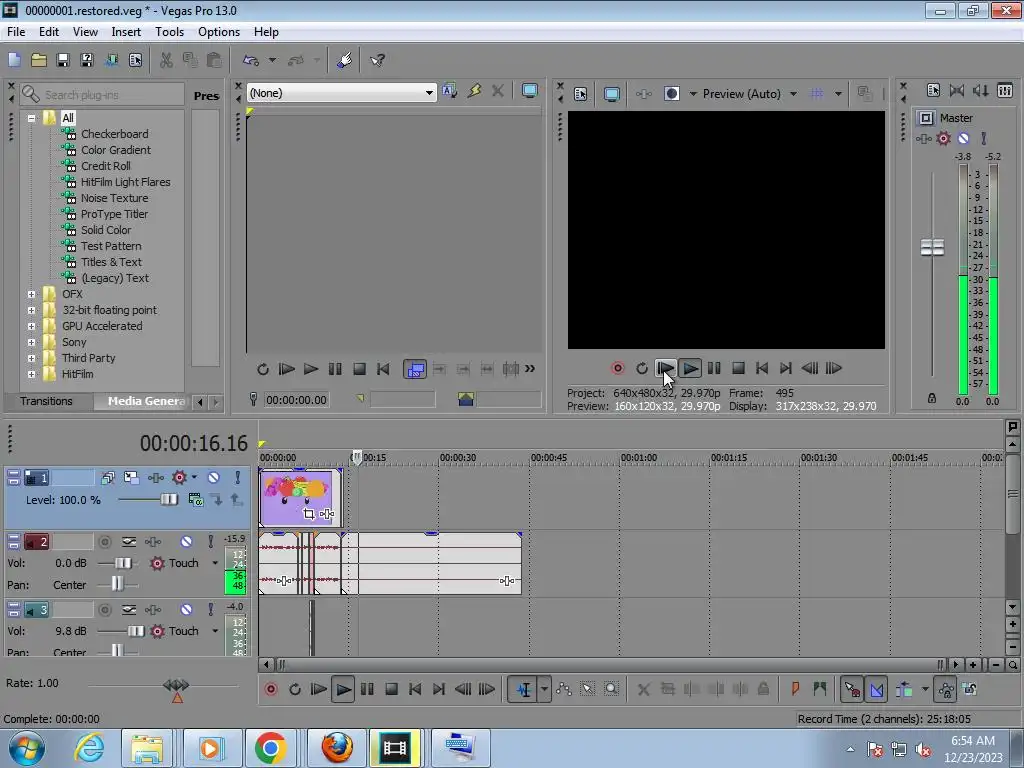1024x768 pixels.
Task: Select the Credit Roll generator
Action: pos(105,166)
